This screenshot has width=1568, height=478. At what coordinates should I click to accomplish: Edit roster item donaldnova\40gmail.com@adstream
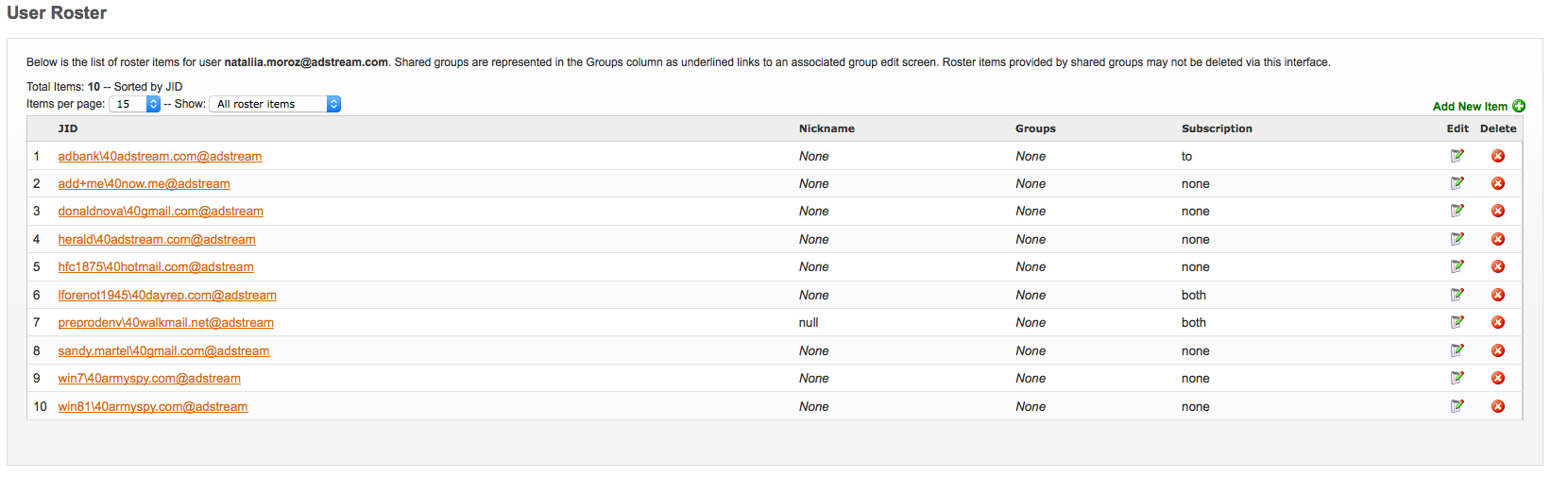tap(1457, 211)
